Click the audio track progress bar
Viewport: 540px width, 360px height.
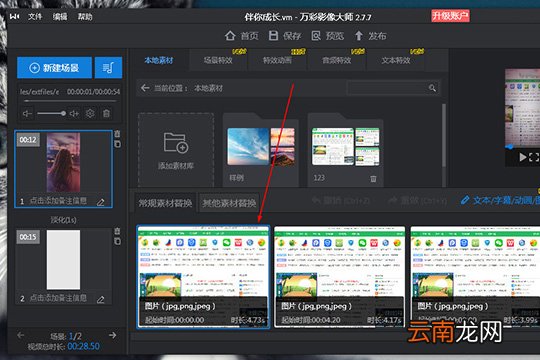70,101
